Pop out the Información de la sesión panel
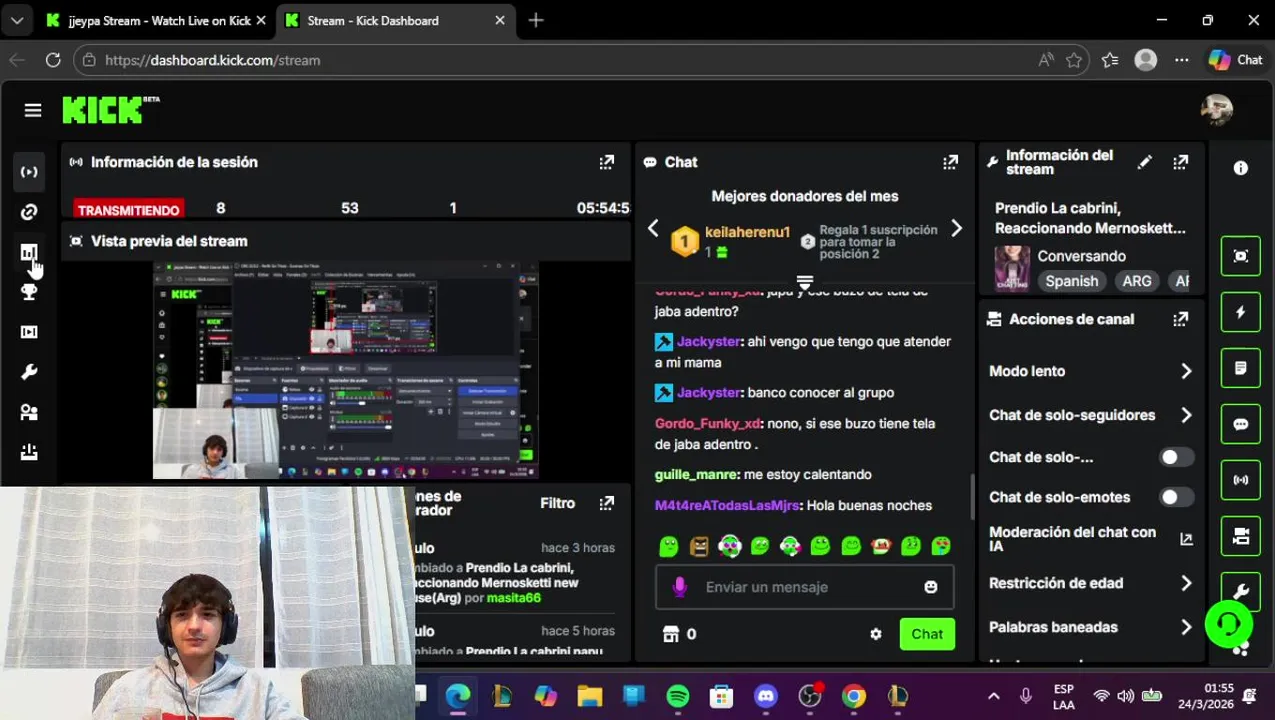The height and width of the screenshot is (720, 1275). tap(607, 162)
